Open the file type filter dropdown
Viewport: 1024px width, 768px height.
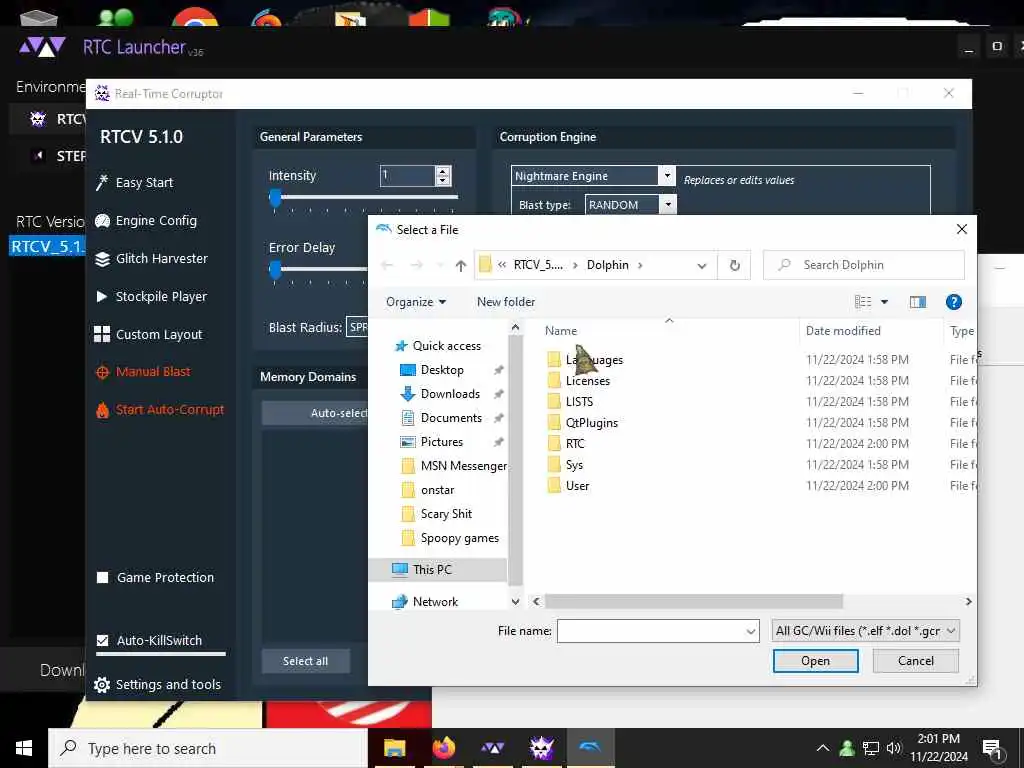865,631
